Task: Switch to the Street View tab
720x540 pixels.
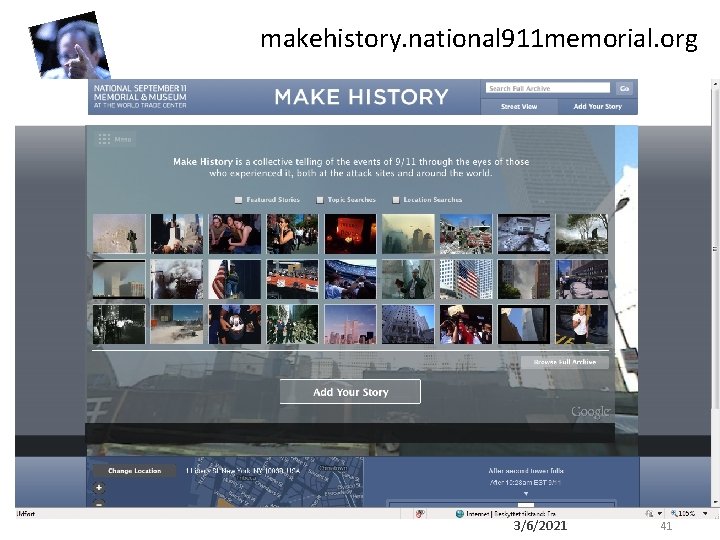Action: click(519, 107)
